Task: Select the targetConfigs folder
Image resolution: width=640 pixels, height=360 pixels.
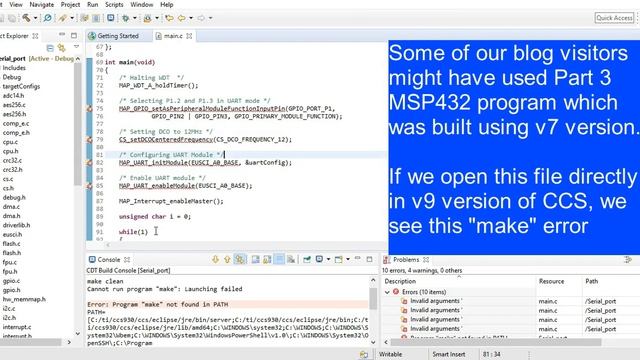Action: click(x=21, y=86)
